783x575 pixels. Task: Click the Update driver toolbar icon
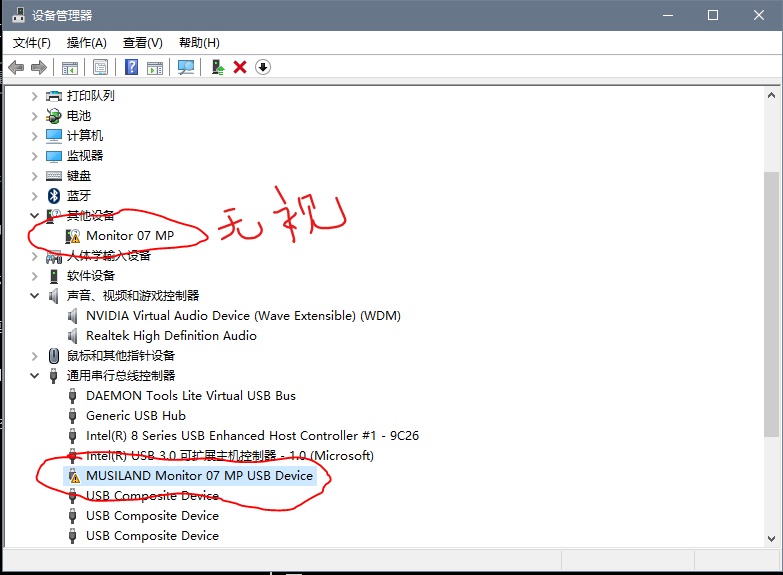pyautogui.click(x=217, y=67)
